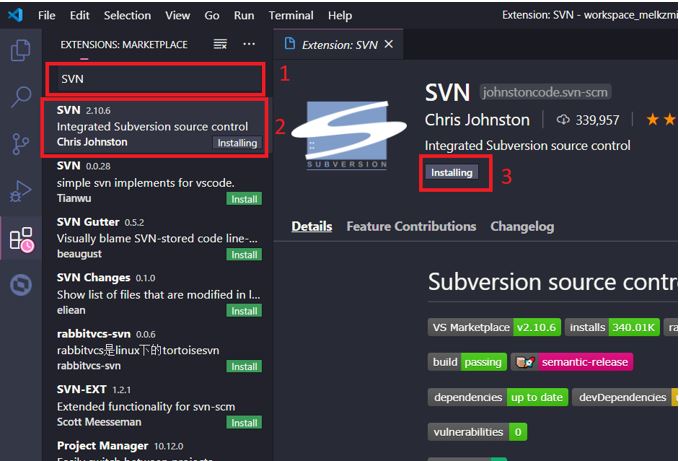679x461 pixels.
Task: Select the Extension: SVN editor tab
Action: click(339, 45)
